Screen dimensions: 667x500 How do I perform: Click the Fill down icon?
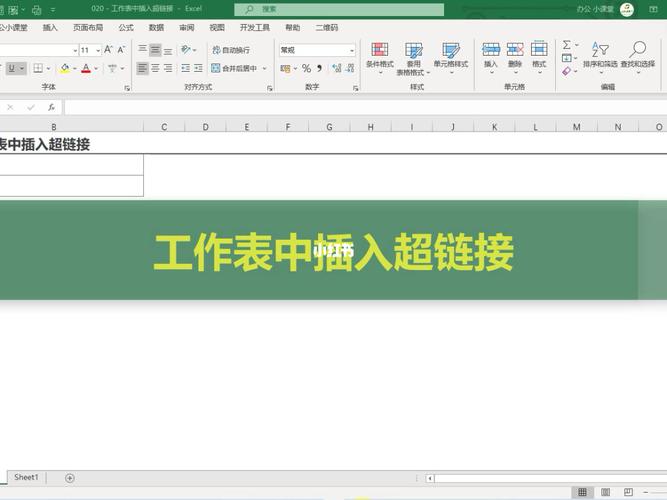pos(567,58)
